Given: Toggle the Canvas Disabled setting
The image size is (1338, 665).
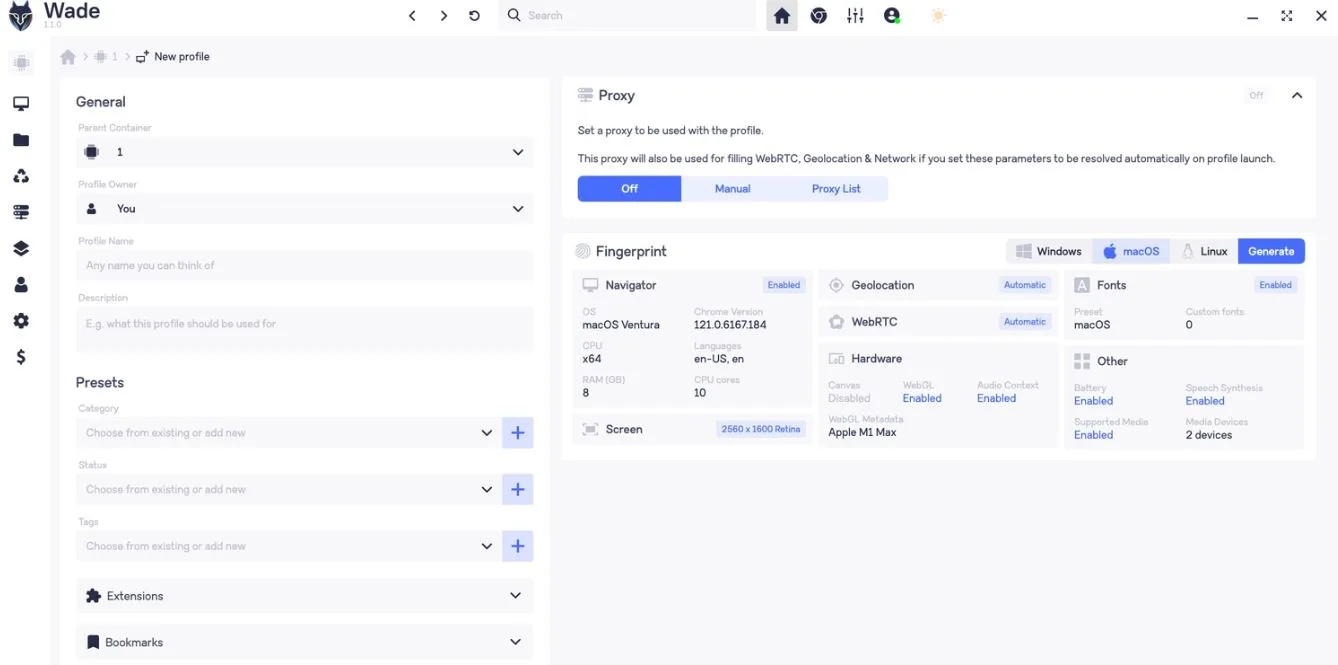Looking at the screenshot, I should click(x=849, y=398).
